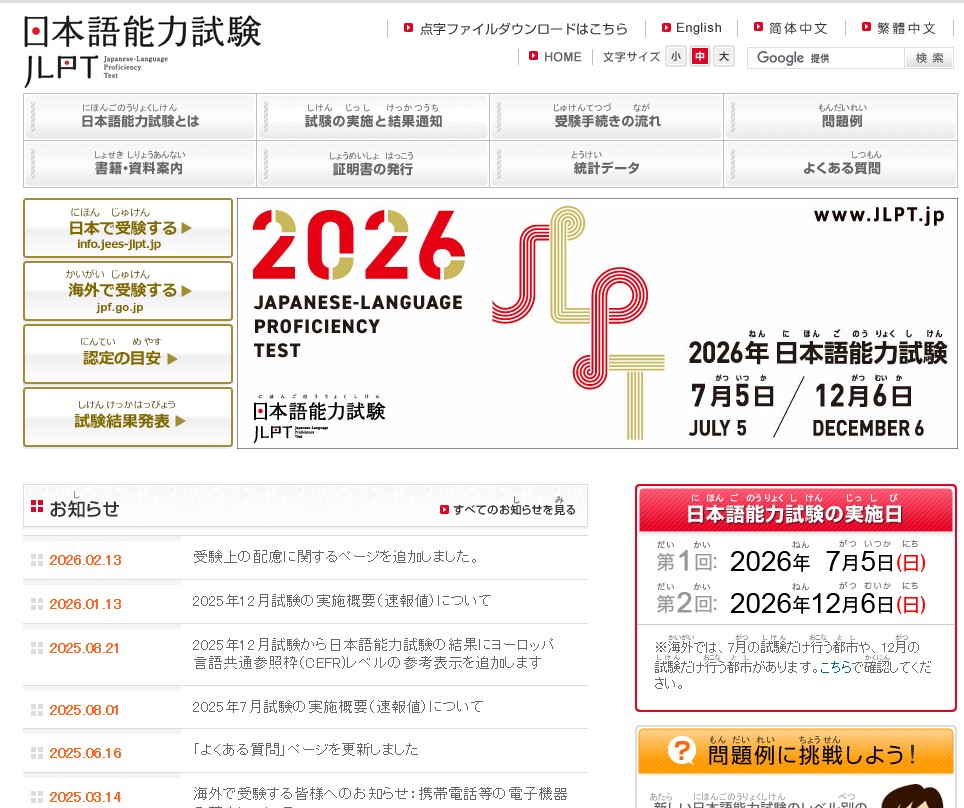Open 点字ファイルダウンロード link
This screenshot has width=964, height=808.
[523, 28]
